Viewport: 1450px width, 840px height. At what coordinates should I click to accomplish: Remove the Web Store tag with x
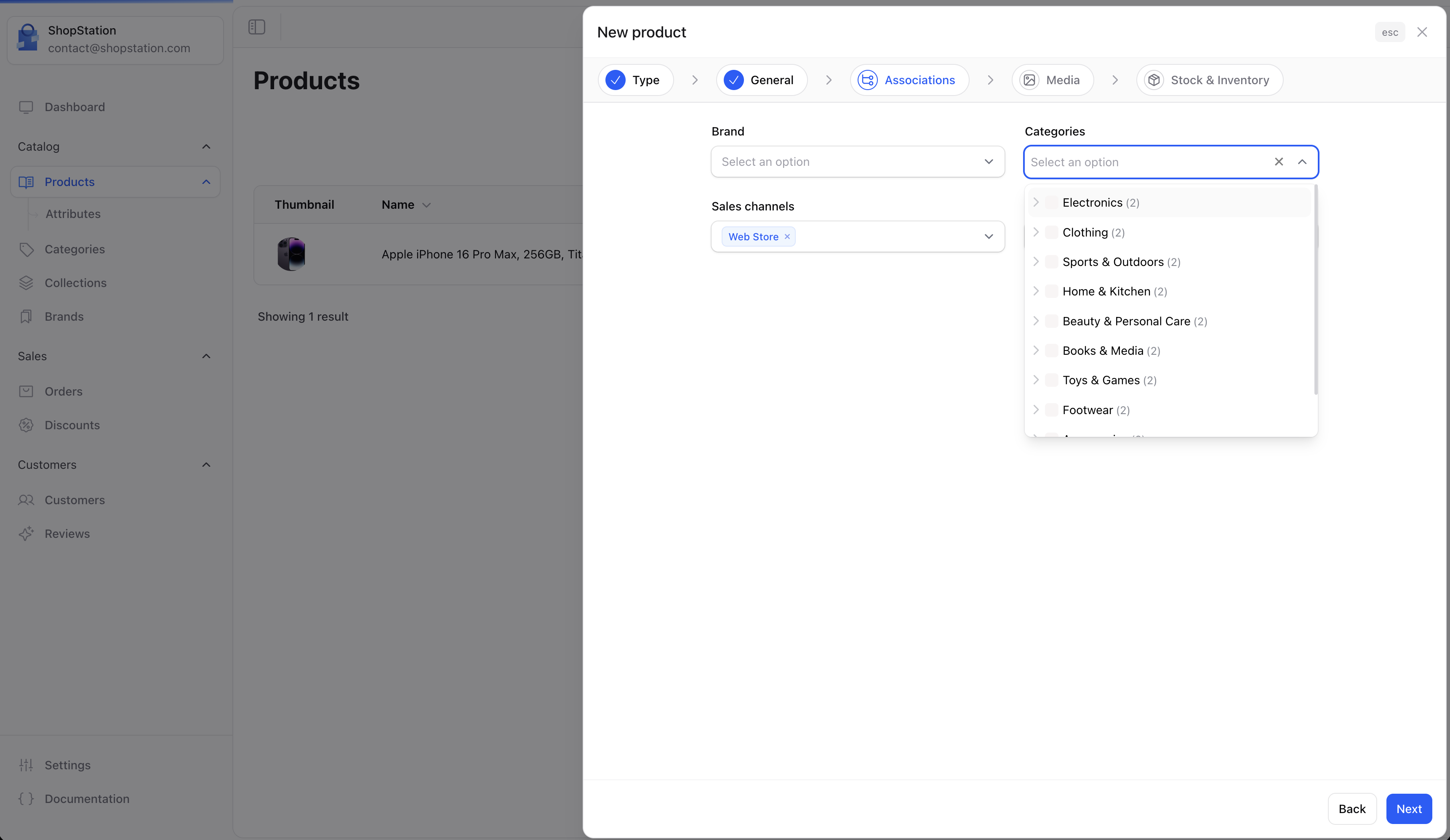[787, 237]
